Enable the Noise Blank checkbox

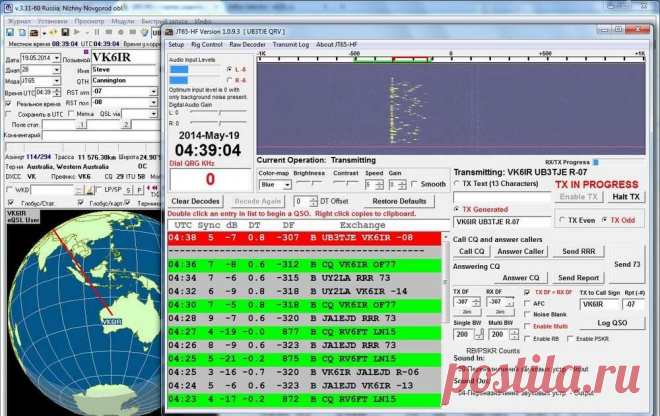click(527, 315)
